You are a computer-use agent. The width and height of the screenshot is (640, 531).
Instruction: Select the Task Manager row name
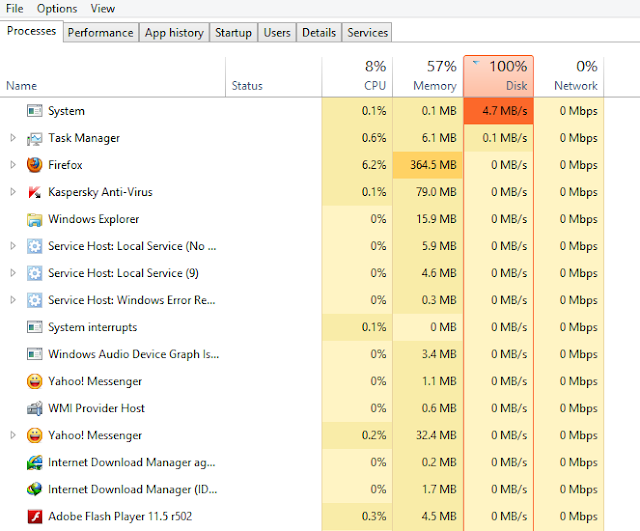(x=84, y=138)
